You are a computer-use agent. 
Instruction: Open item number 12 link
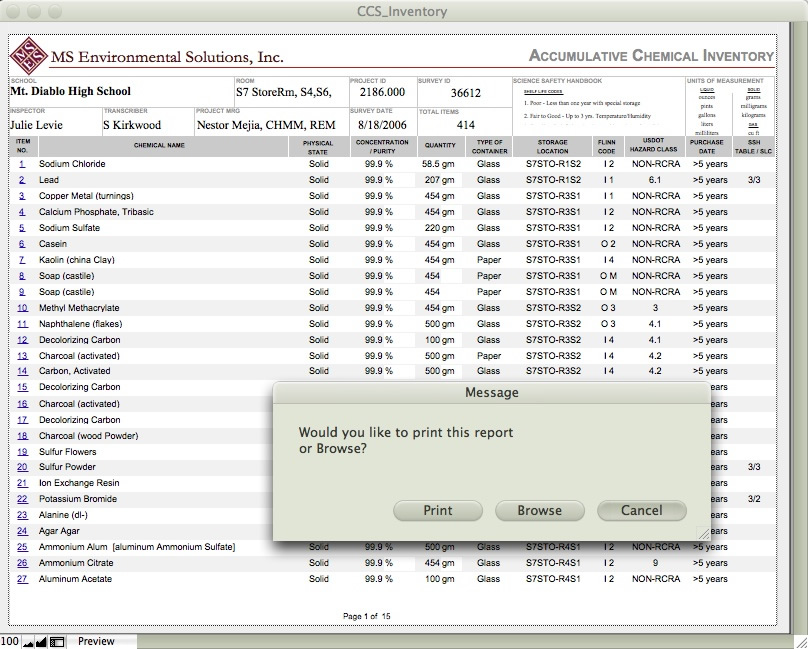coord(22,340)
